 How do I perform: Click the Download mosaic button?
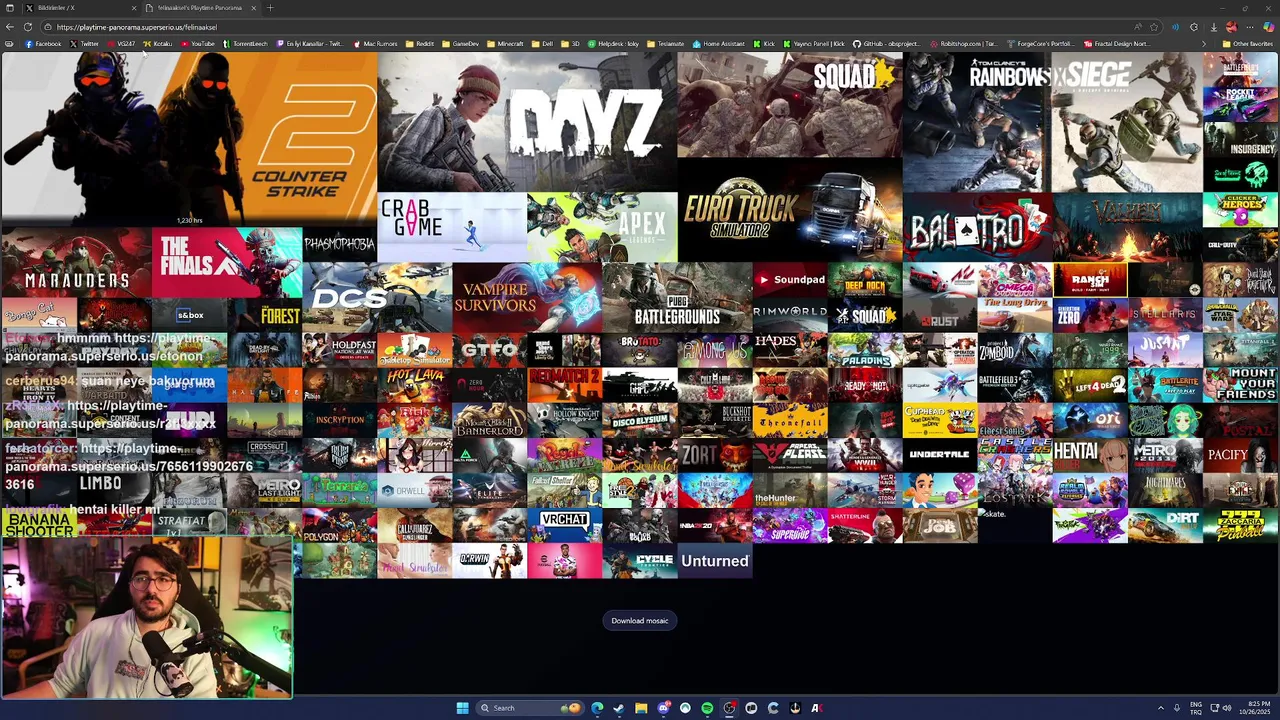[x=640, y=620]
